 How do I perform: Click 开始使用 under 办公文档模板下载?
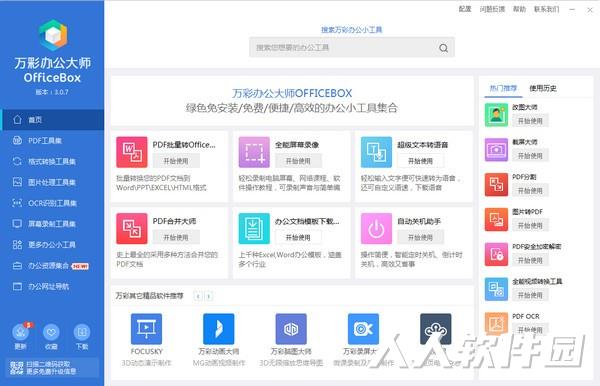298,238
